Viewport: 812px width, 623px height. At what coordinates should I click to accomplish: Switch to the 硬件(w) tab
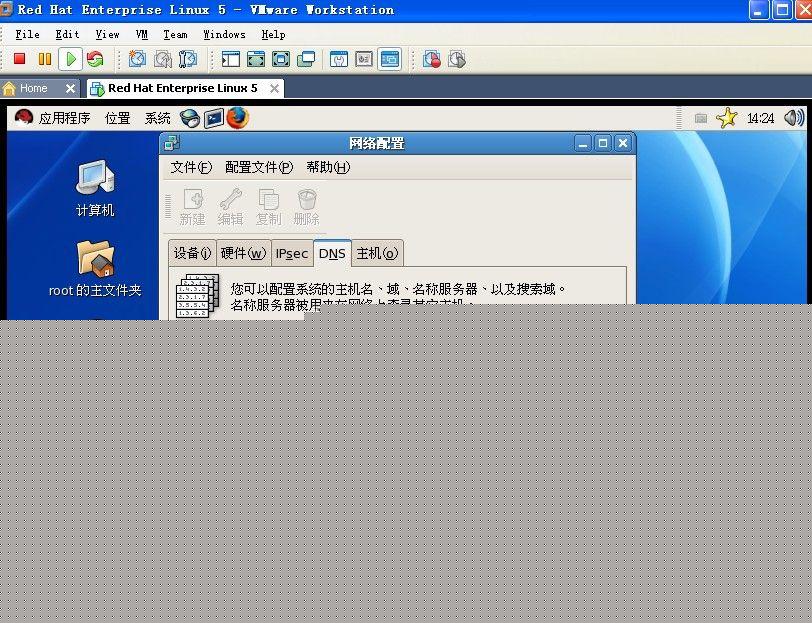pyautogui.click(x=243, y=254)
